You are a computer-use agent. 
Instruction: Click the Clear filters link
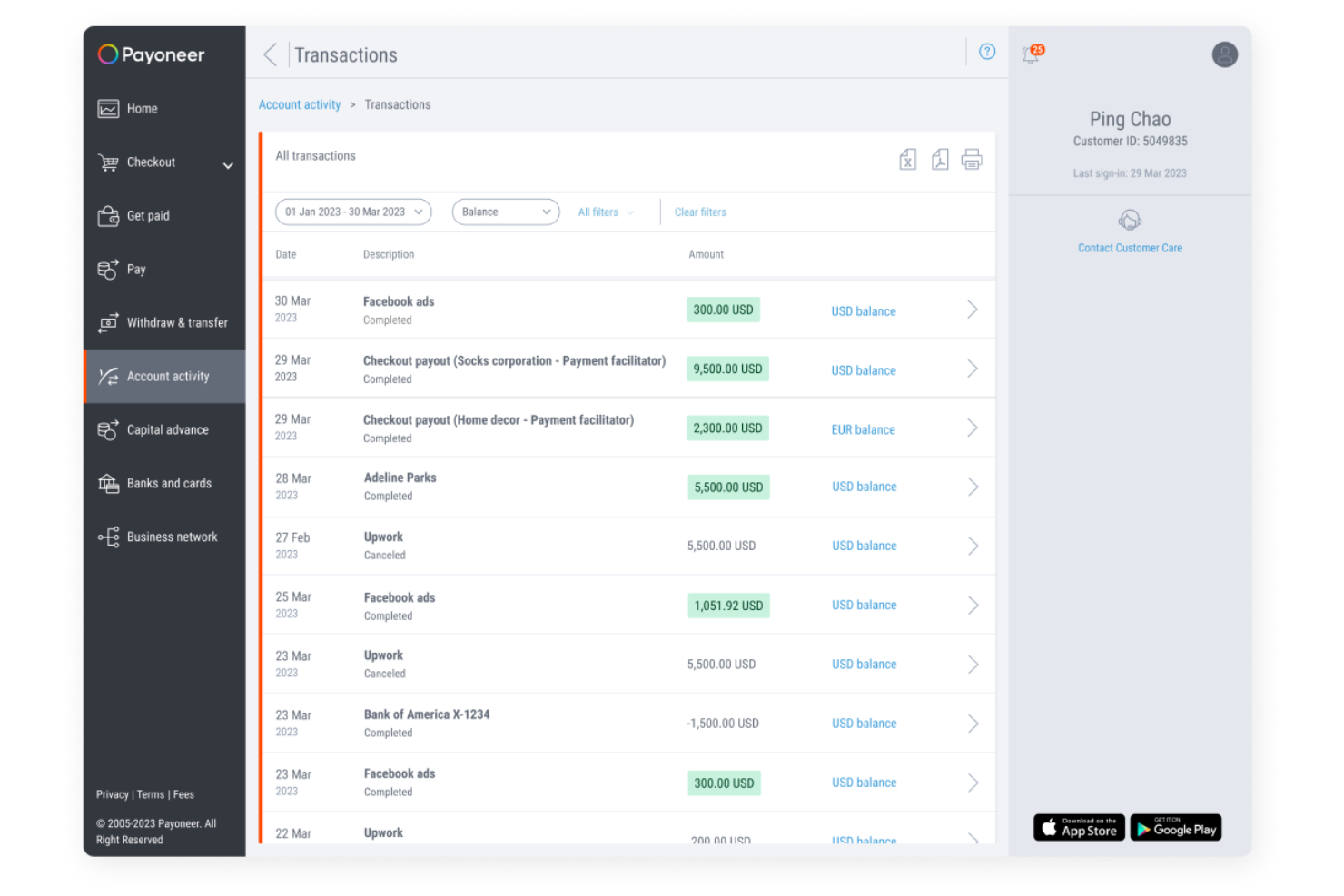pyautogui.click(x=700, y=212)
